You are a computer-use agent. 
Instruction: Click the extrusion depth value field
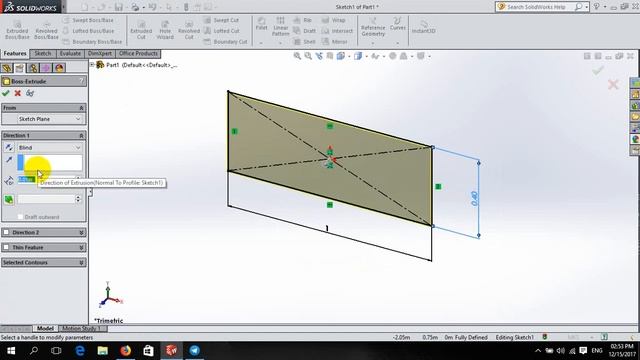coord(46,180)
